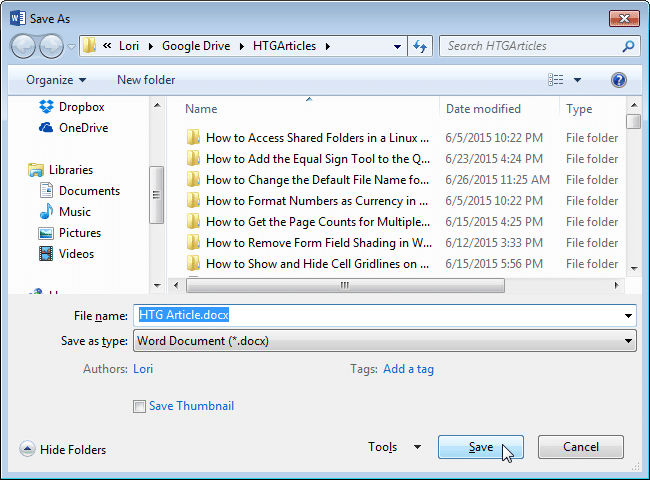Click the Cancel button
The width and height of the screenshot is (650, 480).
click(580, 447)
